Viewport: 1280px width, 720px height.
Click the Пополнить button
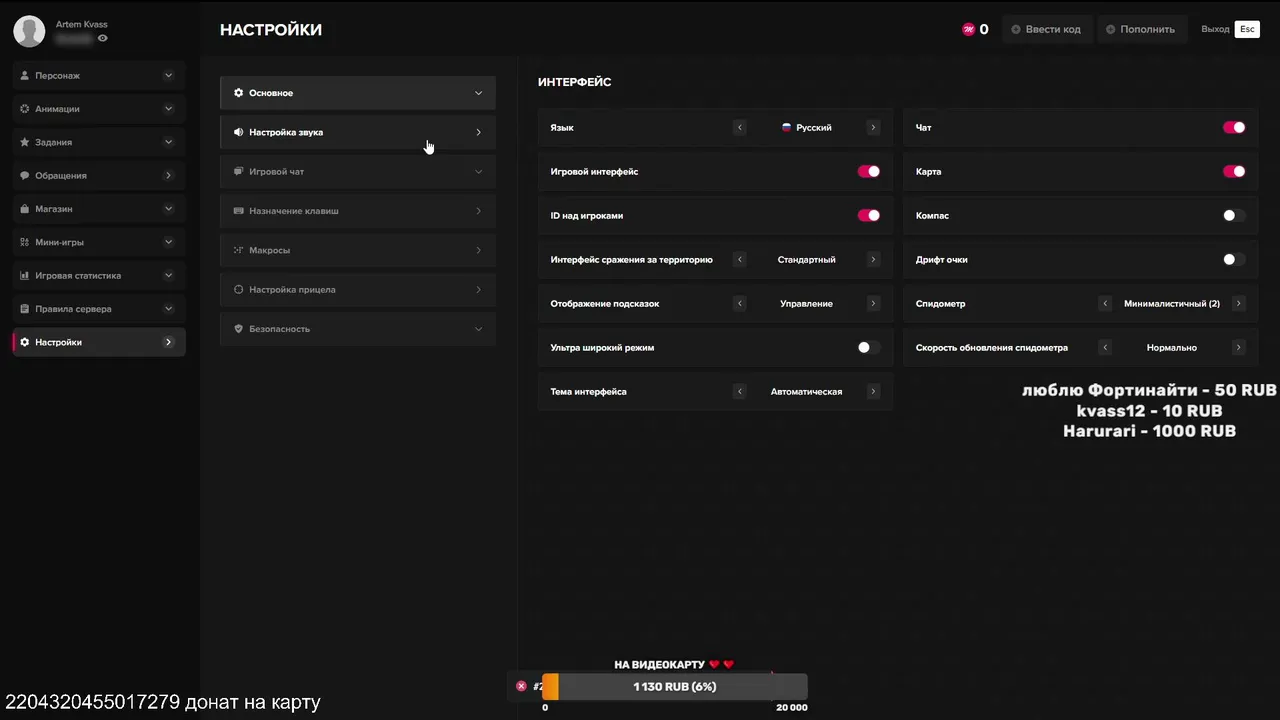1142,29
